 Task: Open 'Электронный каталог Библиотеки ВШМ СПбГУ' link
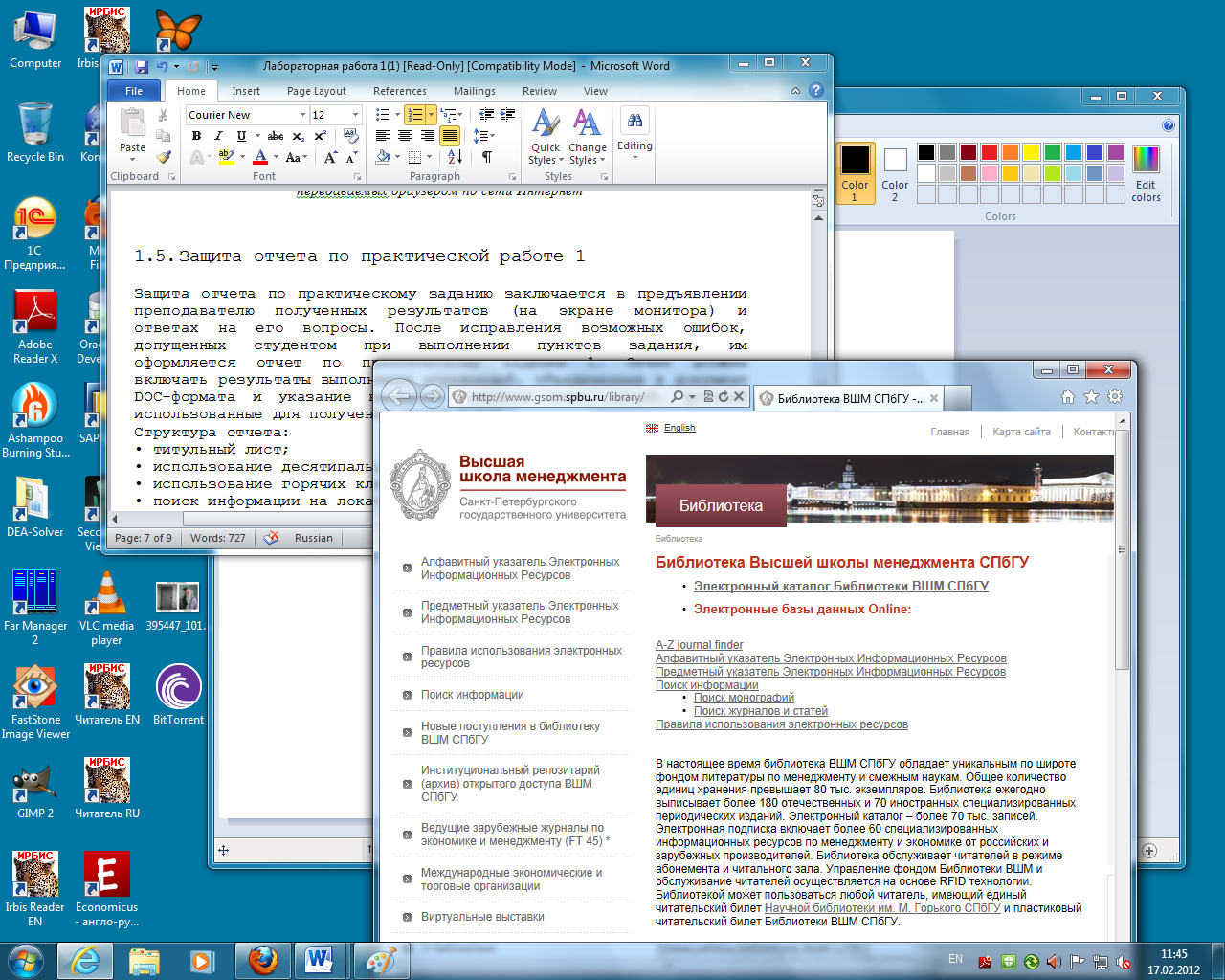pos(841,586)
